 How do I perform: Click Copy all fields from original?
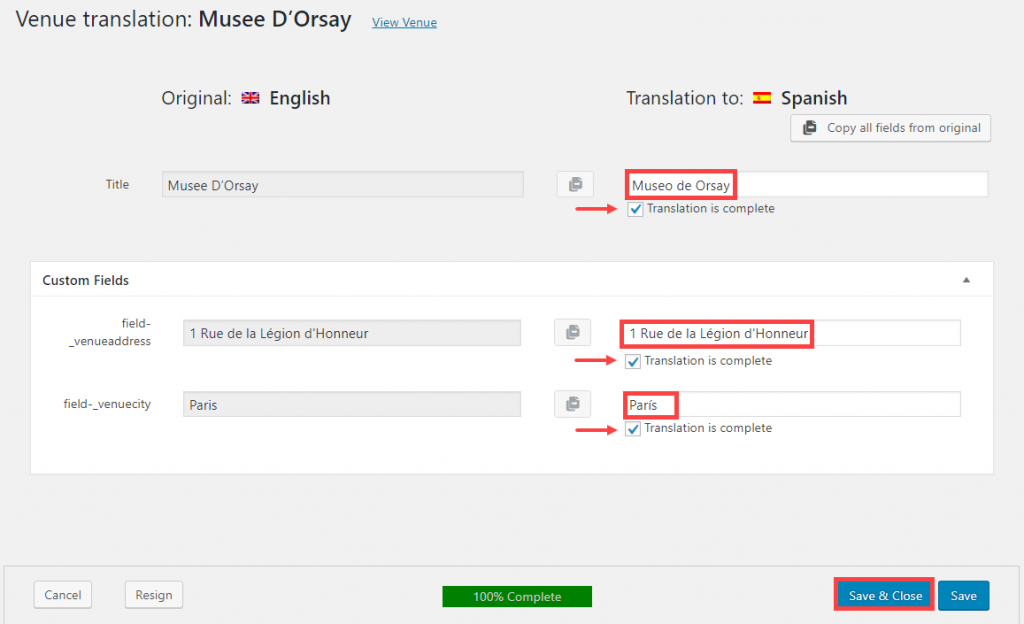point(891,128)
